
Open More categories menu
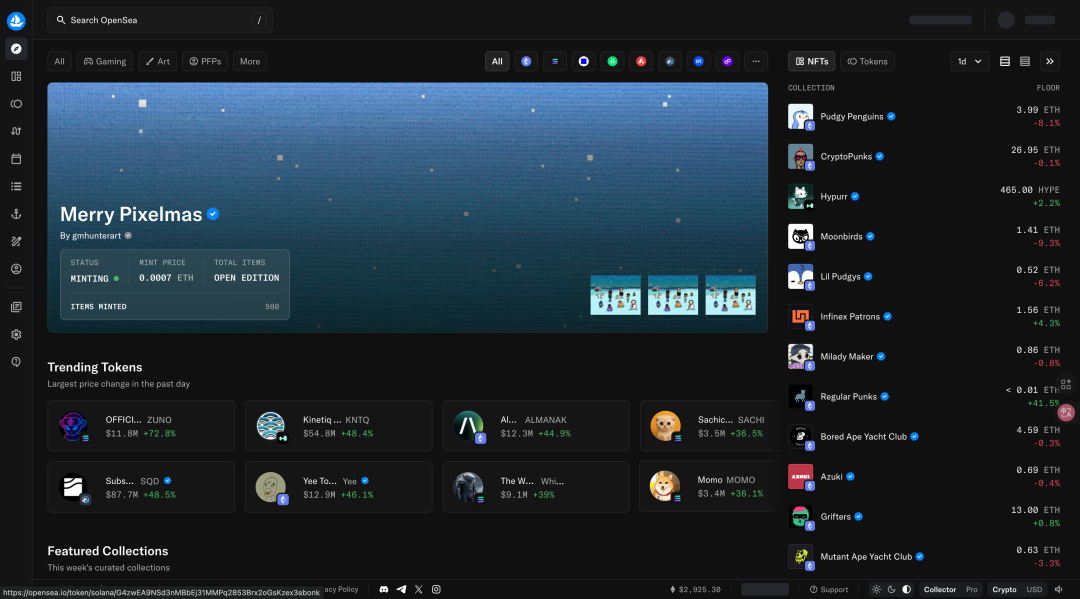pyautogui.click(x=250, y=61)
